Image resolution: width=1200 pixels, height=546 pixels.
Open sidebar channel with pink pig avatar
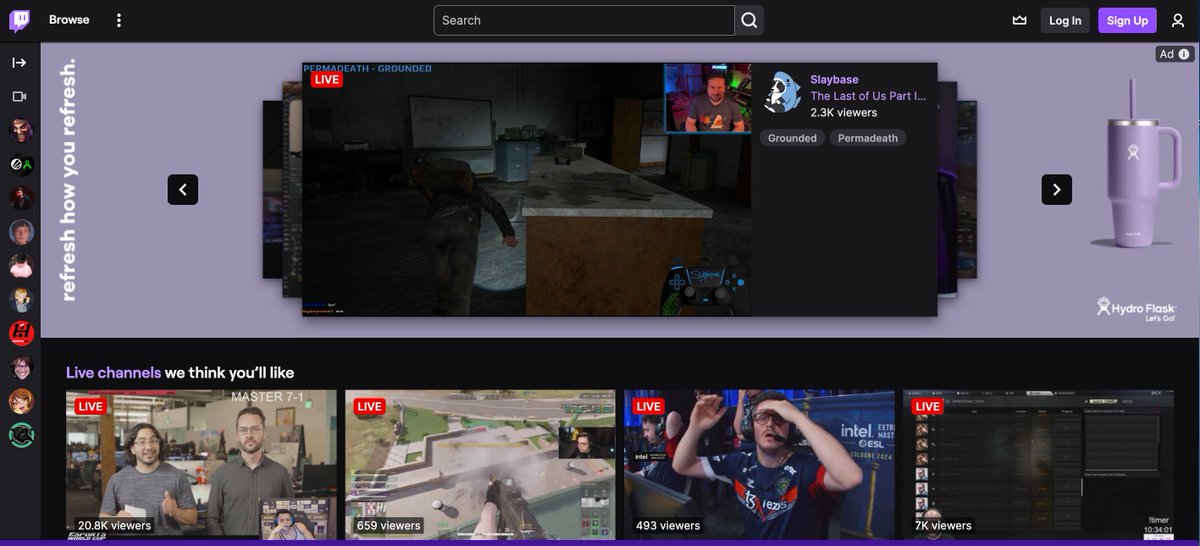click(x=21, y=265)
